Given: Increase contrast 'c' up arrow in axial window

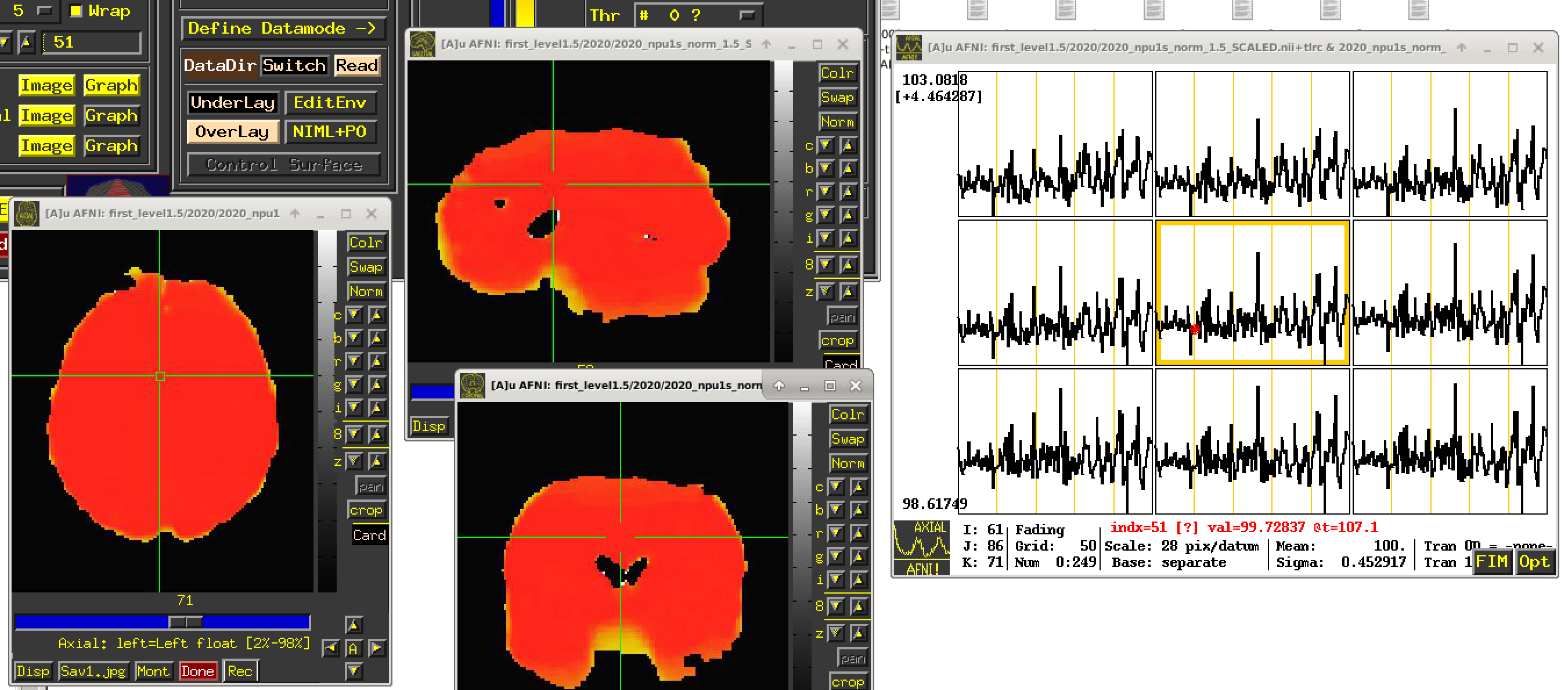Looking at the screenshot, I should point(377,315).
